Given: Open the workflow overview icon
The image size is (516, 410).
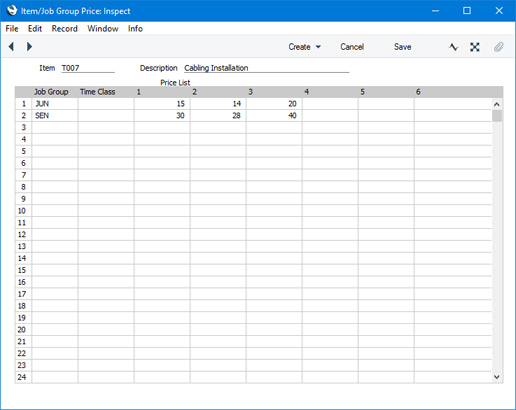Looking at the screenshot, I should point(475,47).
